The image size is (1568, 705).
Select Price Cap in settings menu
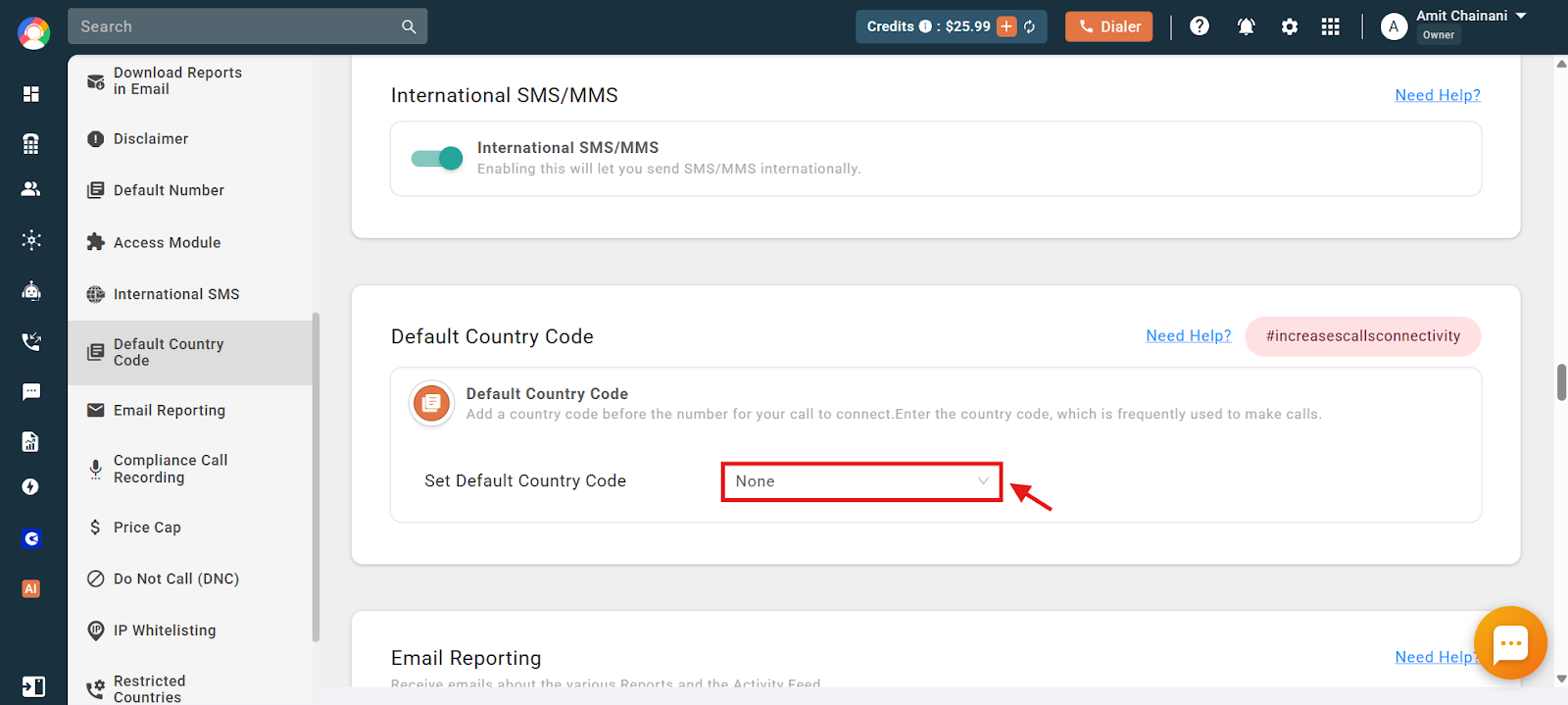coord(190,528)
